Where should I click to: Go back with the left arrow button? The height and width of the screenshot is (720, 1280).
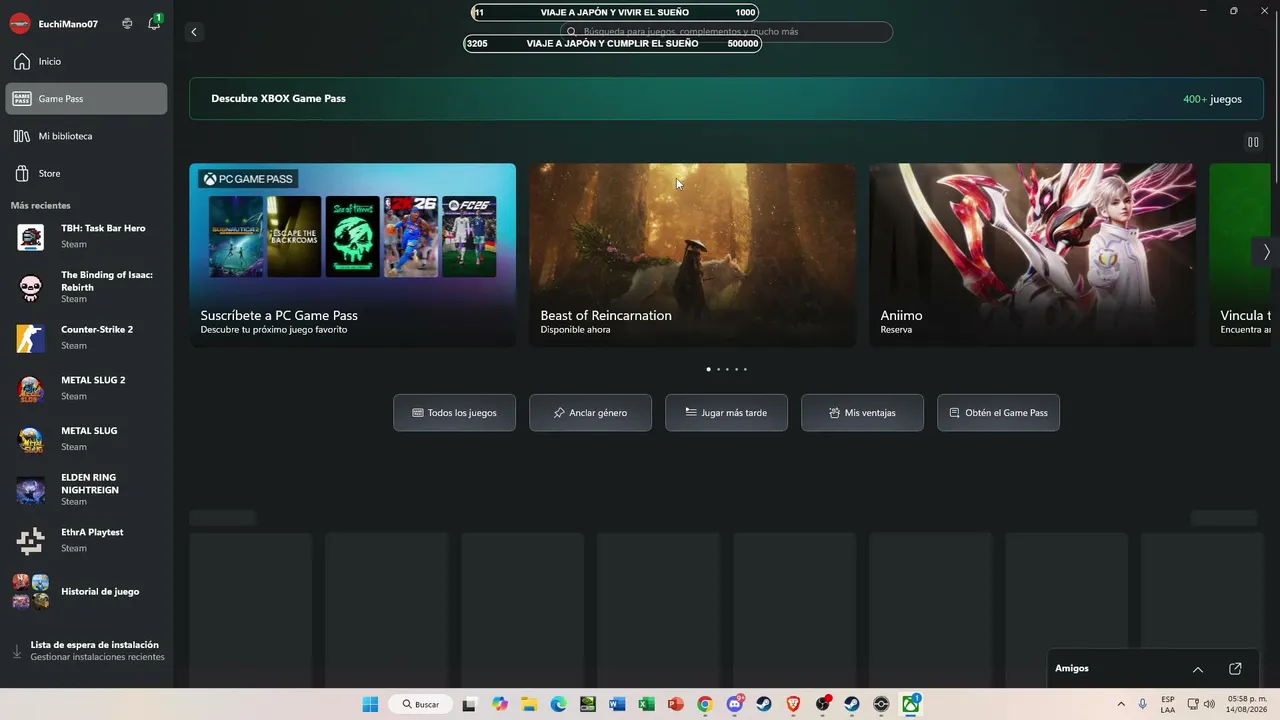194,32
